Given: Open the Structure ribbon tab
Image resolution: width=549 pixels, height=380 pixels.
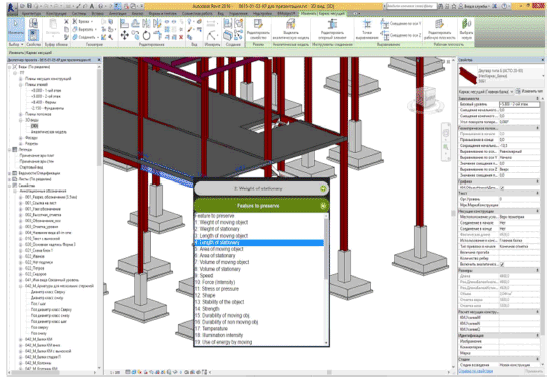Looking at the screenshot, I should (56, 14).
